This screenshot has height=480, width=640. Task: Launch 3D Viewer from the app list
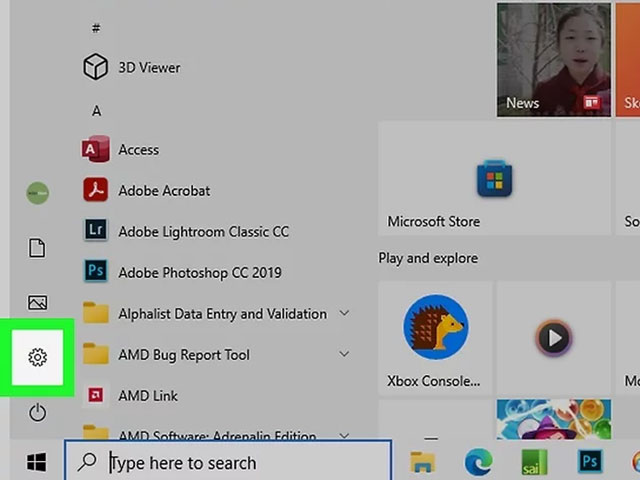pos(132,67)
